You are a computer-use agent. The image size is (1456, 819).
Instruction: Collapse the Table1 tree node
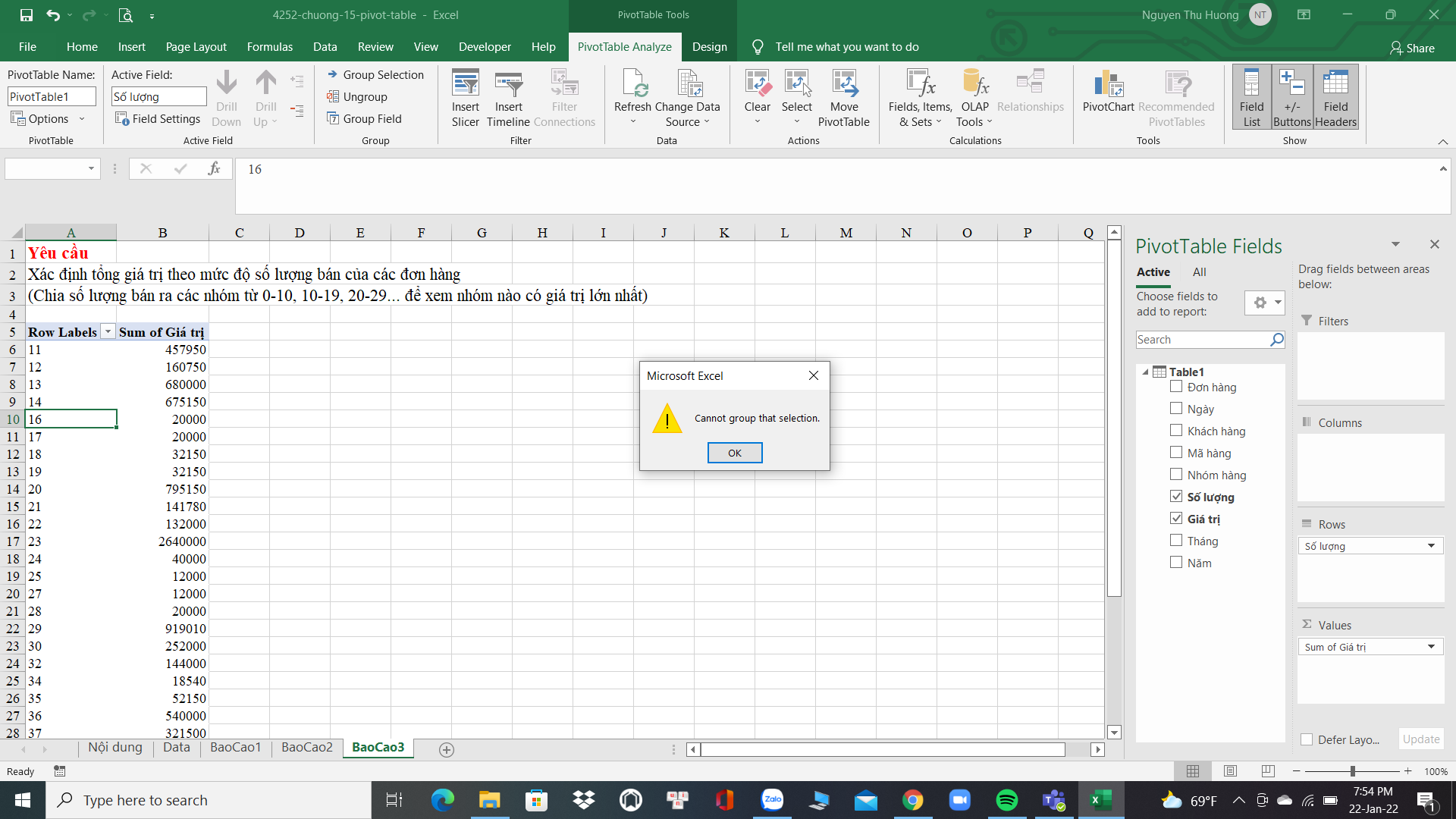click(1145, 372)
